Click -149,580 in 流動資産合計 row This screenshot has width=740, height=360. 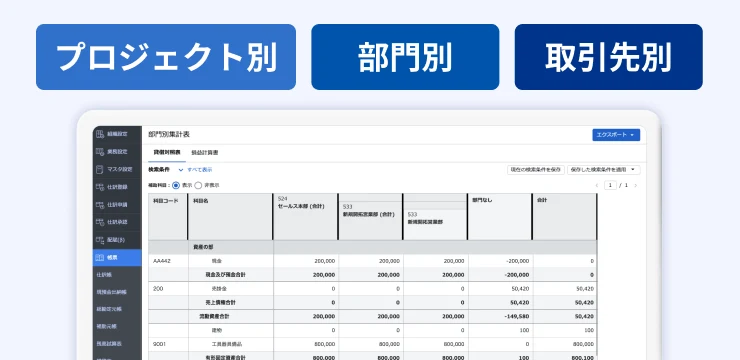(518, 317)
